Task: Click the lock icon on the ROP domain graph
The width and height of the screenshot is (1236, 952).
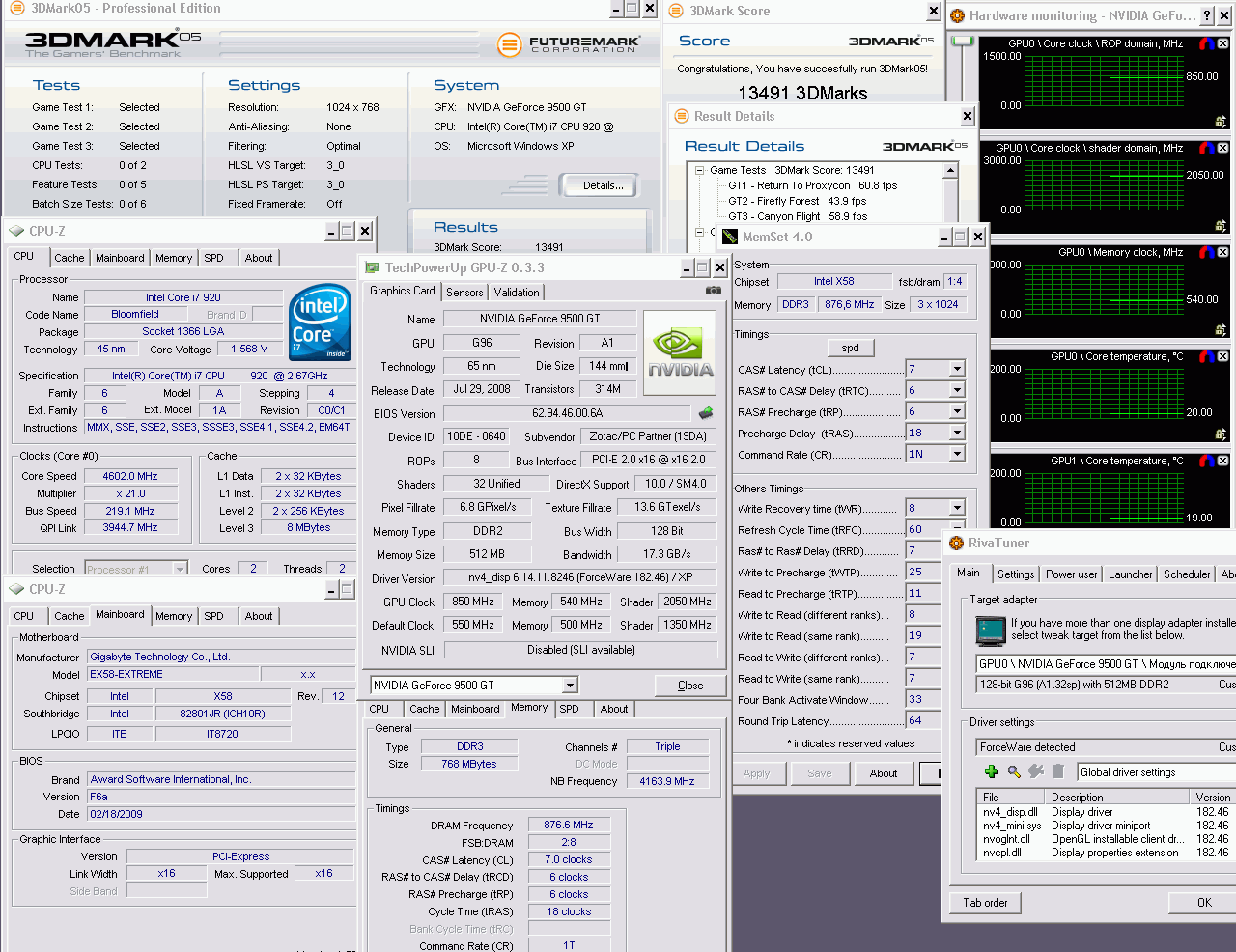Action: 1221,122
